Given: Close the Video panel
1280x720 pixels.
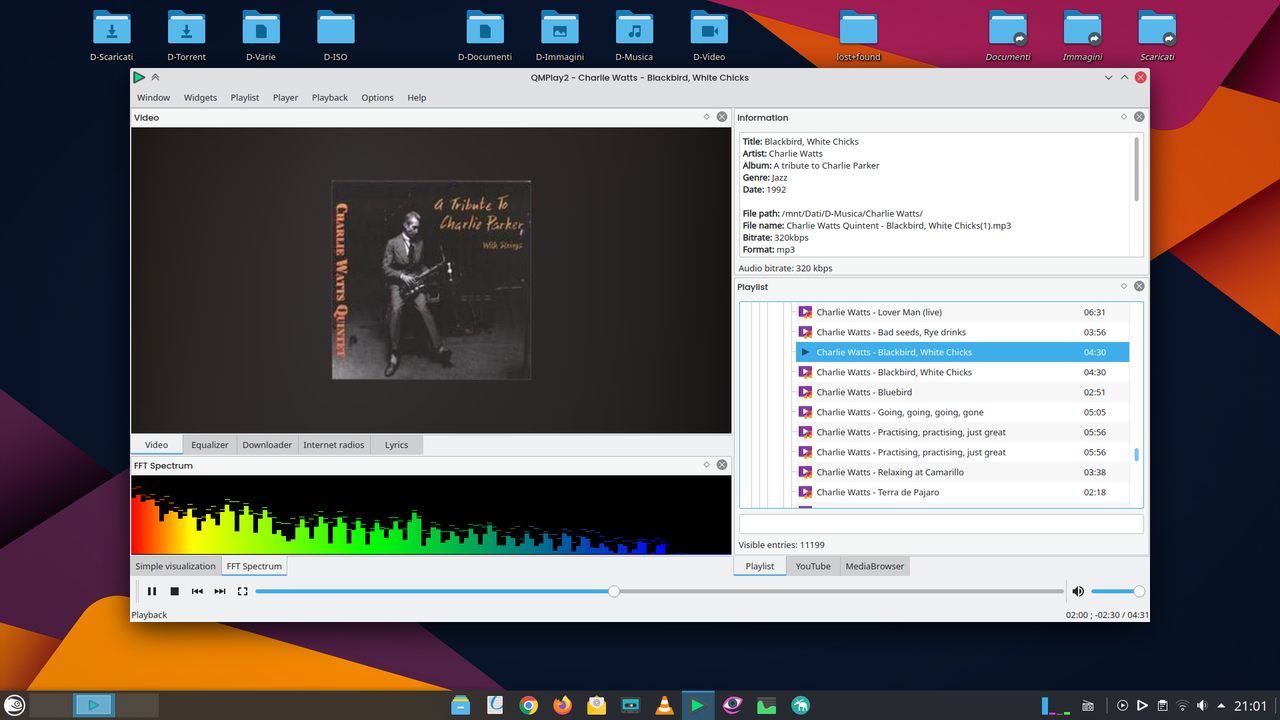Looking at the screenshot, I should [x=722, y=117].
